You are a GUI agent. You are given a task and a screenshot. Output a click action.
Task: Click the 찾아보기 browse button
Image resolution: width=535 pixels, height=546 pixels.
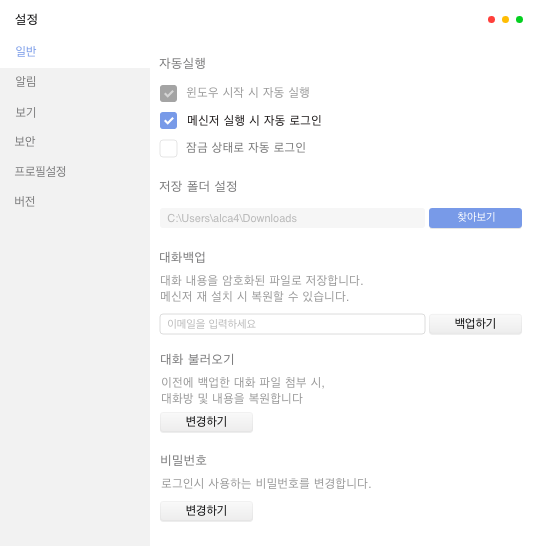tap(475, 218)
